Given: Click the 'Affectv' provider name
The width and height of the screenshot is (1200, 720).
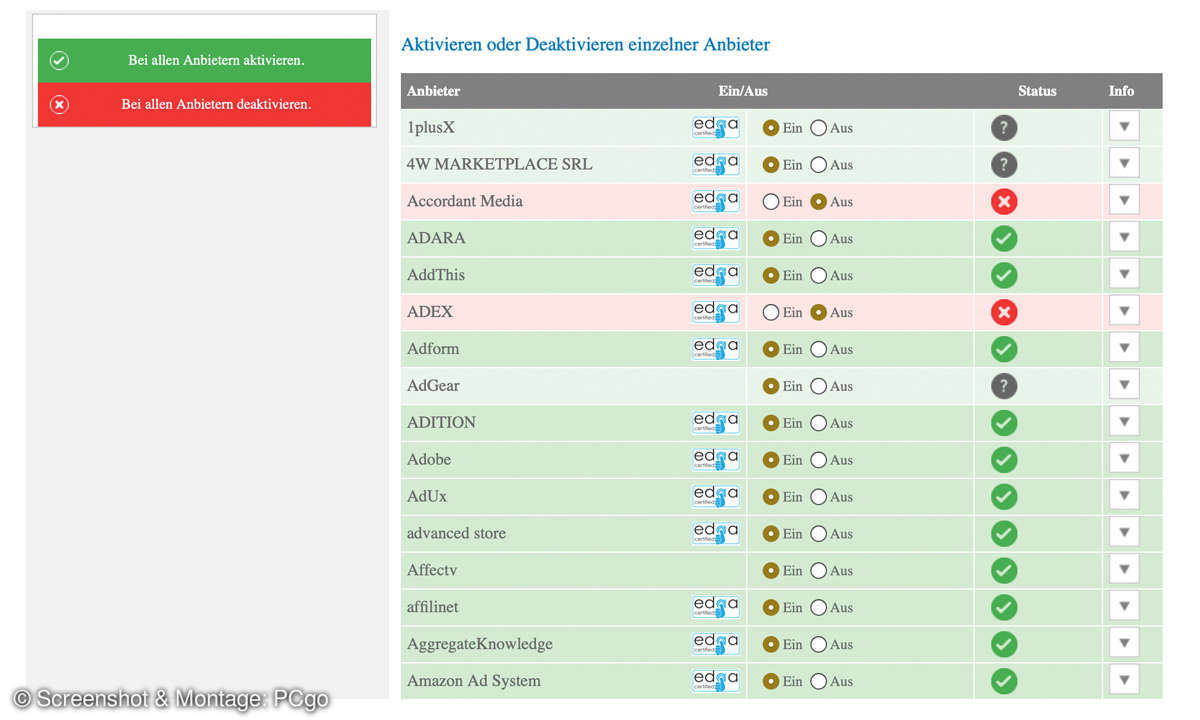Looking at the screenshot, I should (x=432, y=570).
